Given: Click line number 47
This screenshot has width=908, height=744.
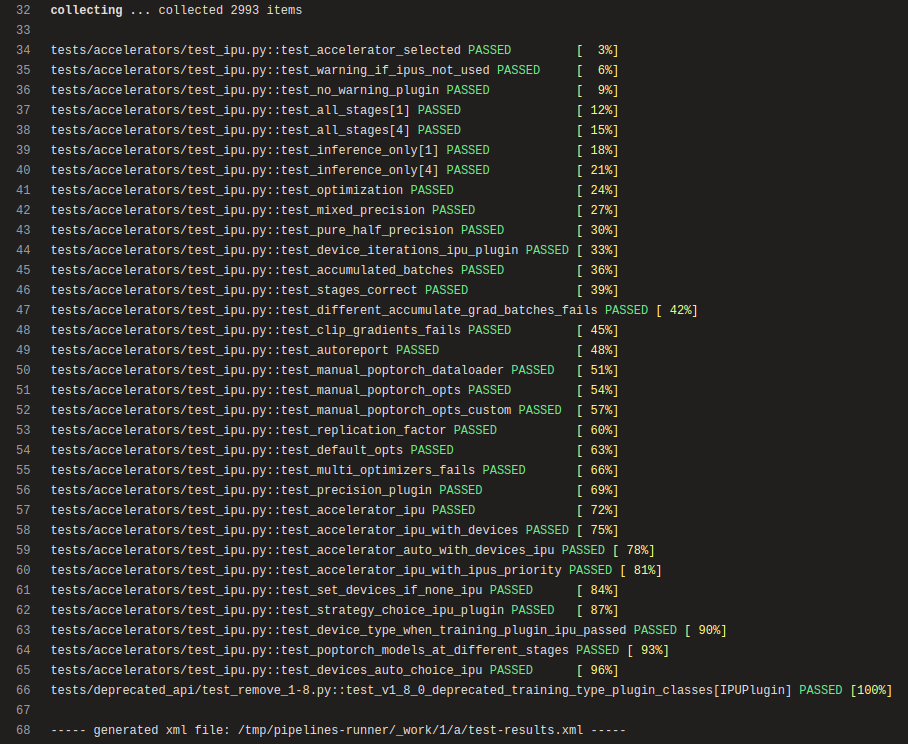Looking at the screenshot, I should (23, 310).
